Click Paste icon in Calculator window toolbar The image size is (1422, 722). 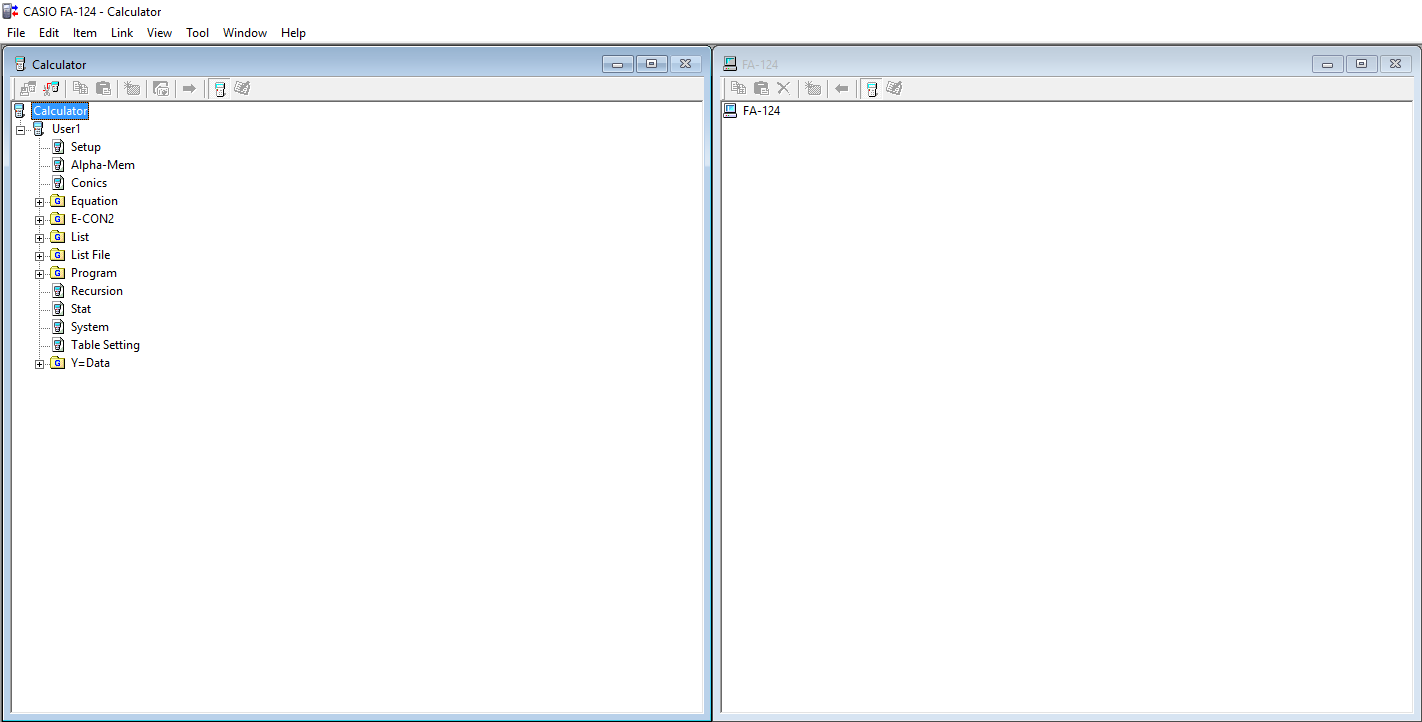click(x=103, y=88)
